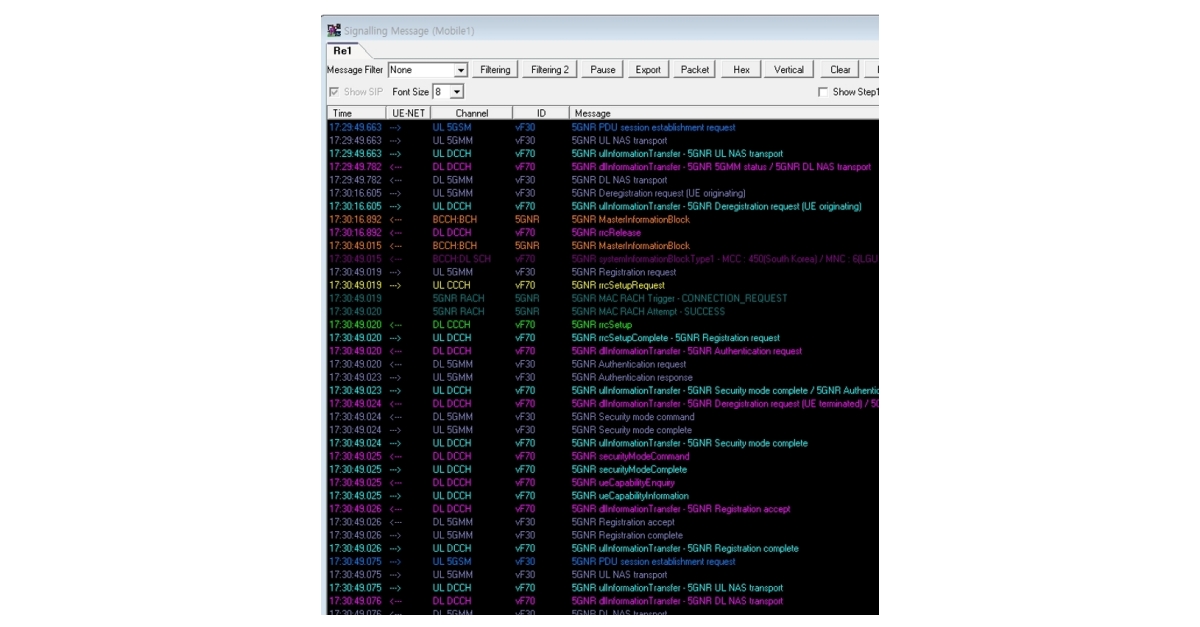Clear the message list
This screenshot has width=1200, height=627.
[840, 70]
